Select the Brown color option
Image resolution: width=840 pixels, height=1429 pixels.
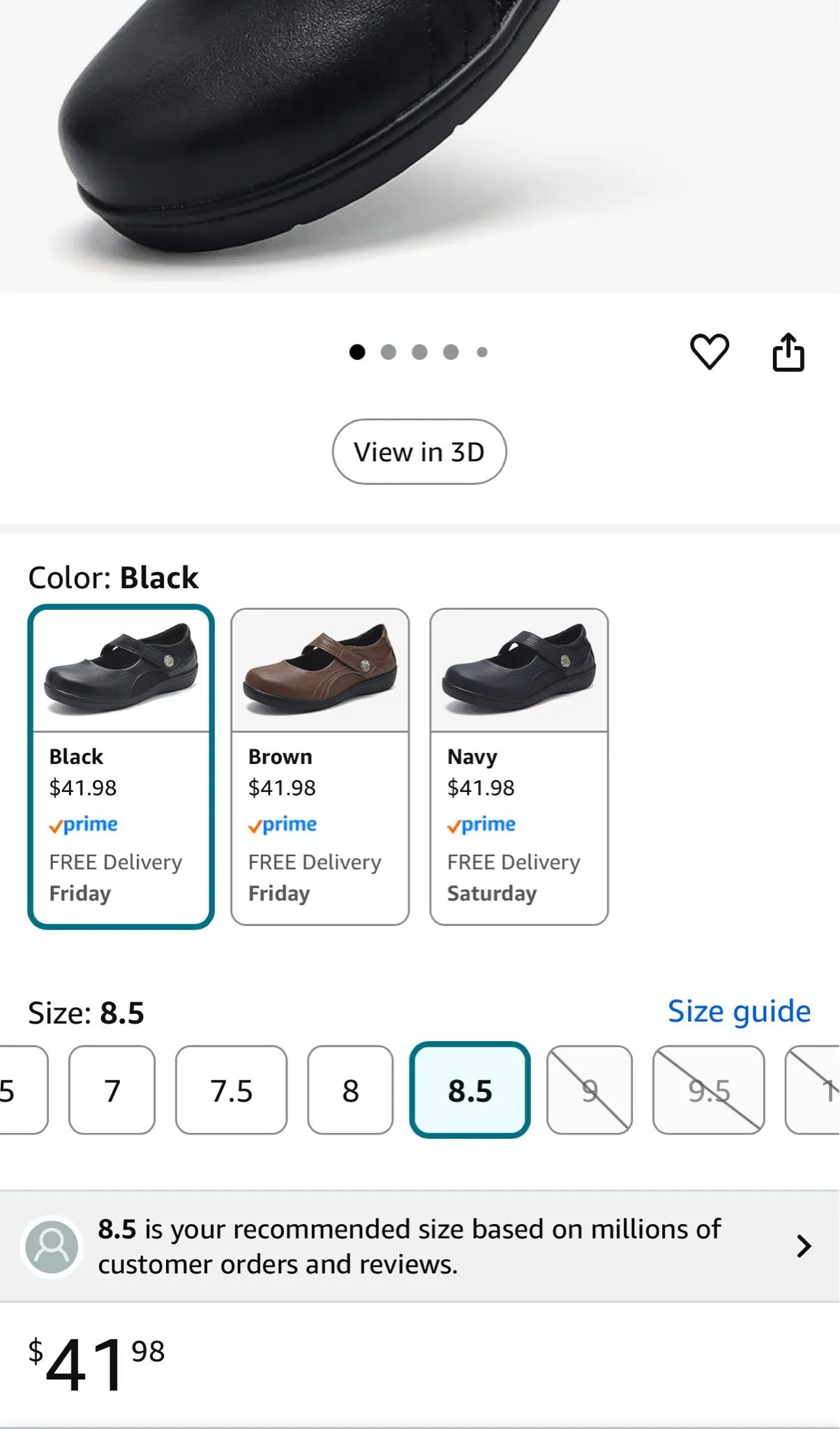tap(320, 766)
